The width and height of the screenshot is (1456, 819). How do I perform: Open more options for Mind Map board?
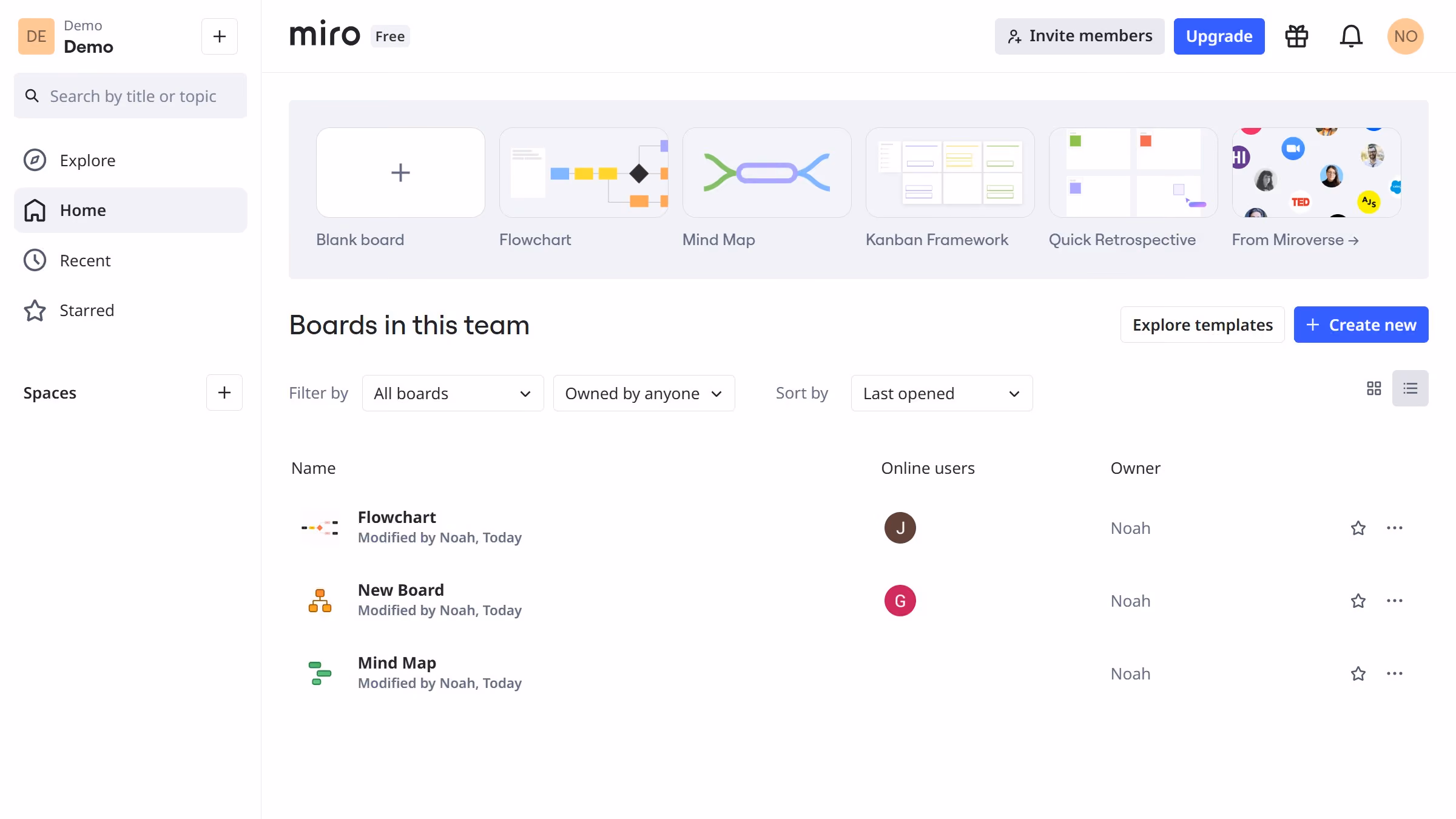[x=1395, y=673]
